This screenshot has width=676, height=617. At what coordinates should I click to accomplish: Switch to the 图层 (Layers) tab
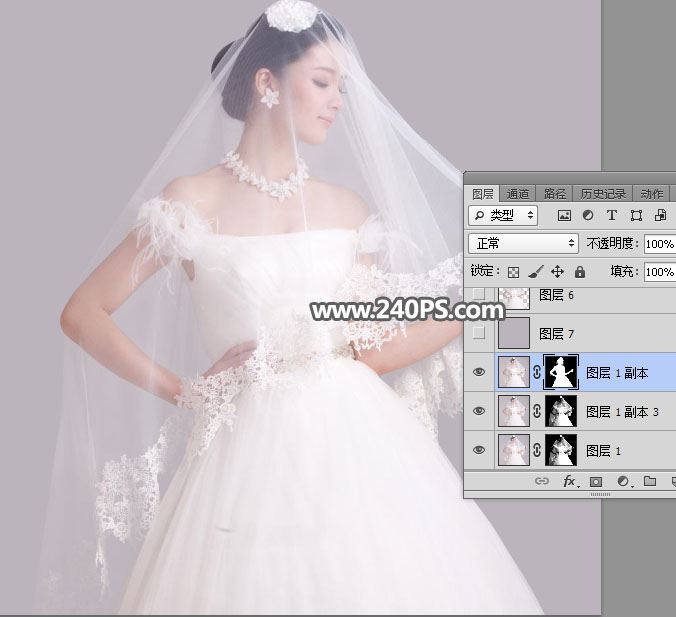(482, 194)
